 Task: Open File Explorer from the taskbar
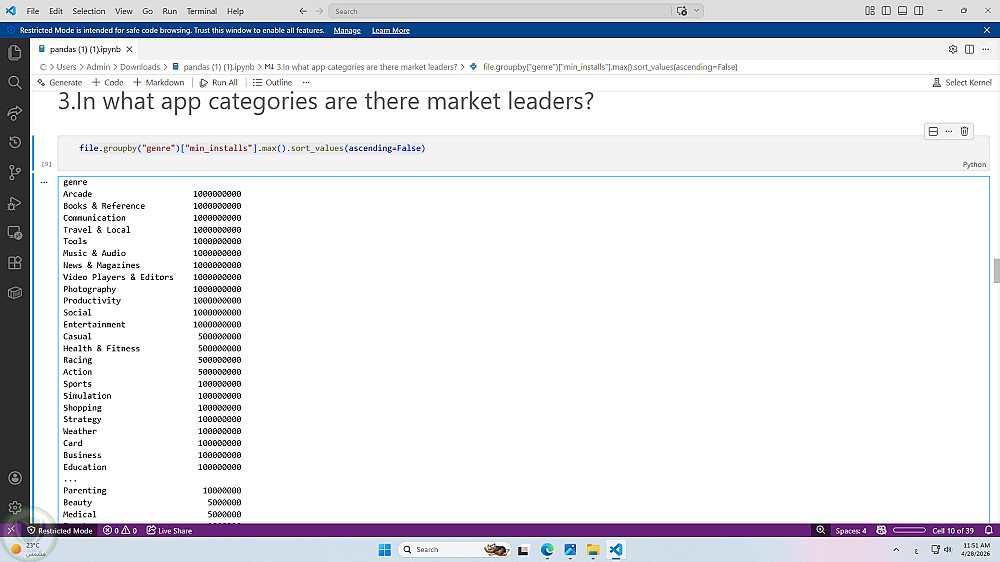[x=593, y=549]
